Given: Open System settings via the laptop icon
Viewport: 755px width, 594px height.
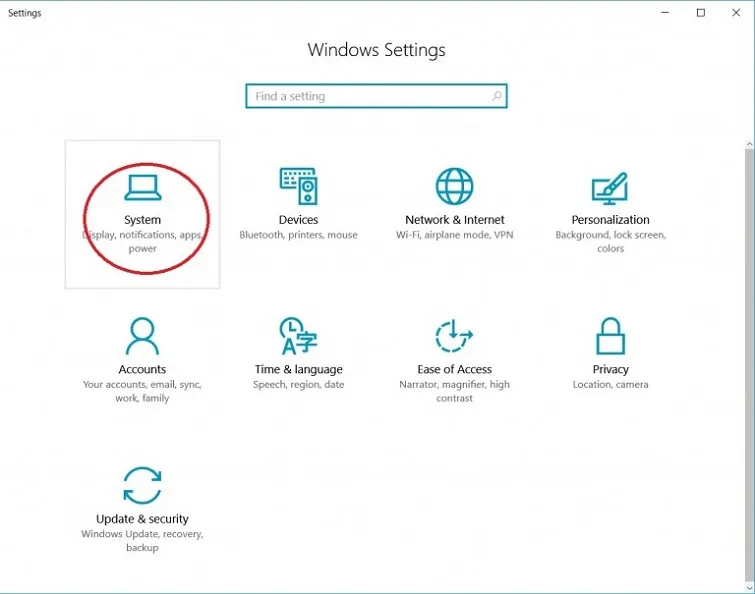Looking at the screenshot, I should coord(142,187).
